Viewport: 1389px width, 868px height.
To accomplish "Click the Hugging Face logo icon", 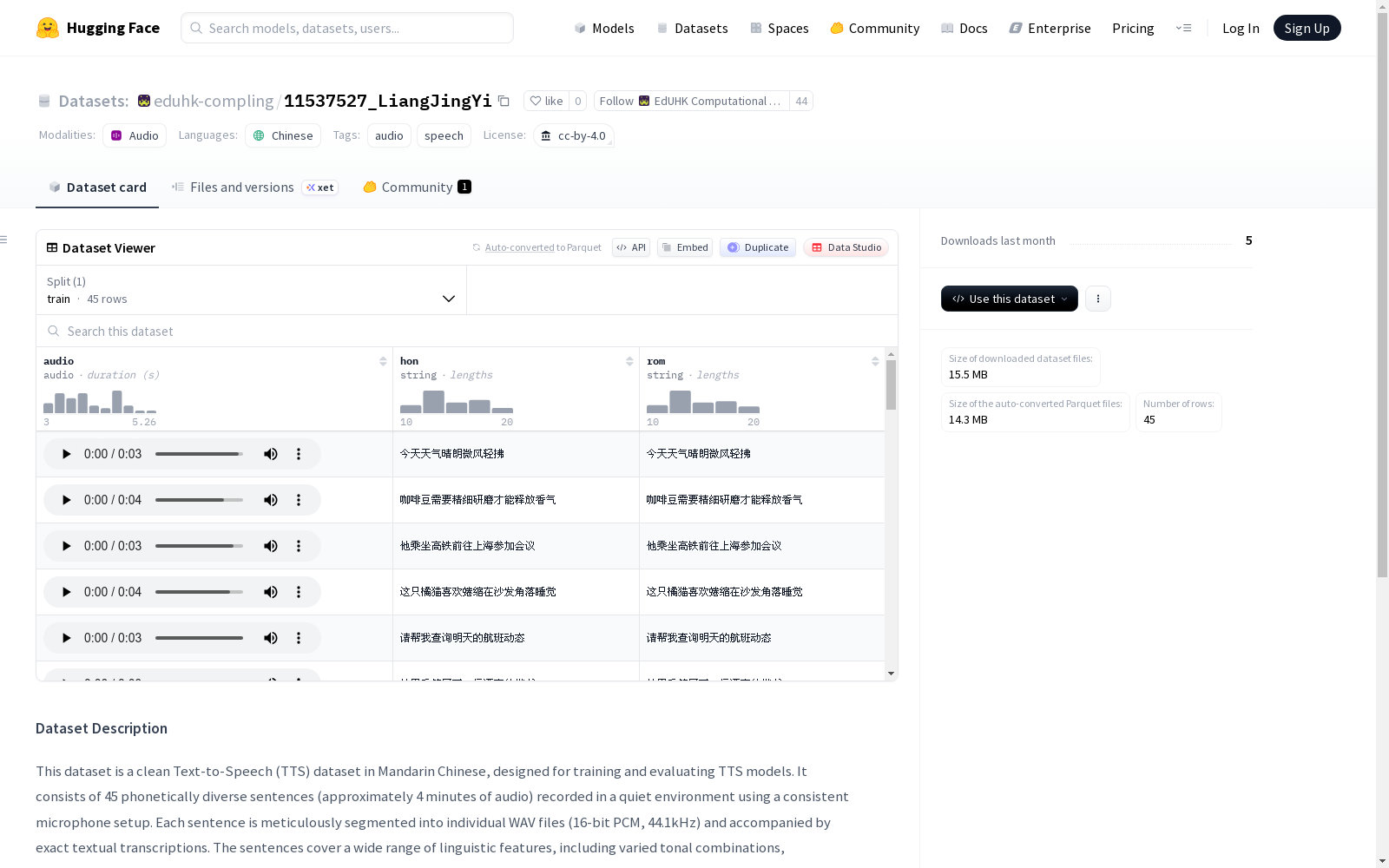I will (x=48, y=28).
